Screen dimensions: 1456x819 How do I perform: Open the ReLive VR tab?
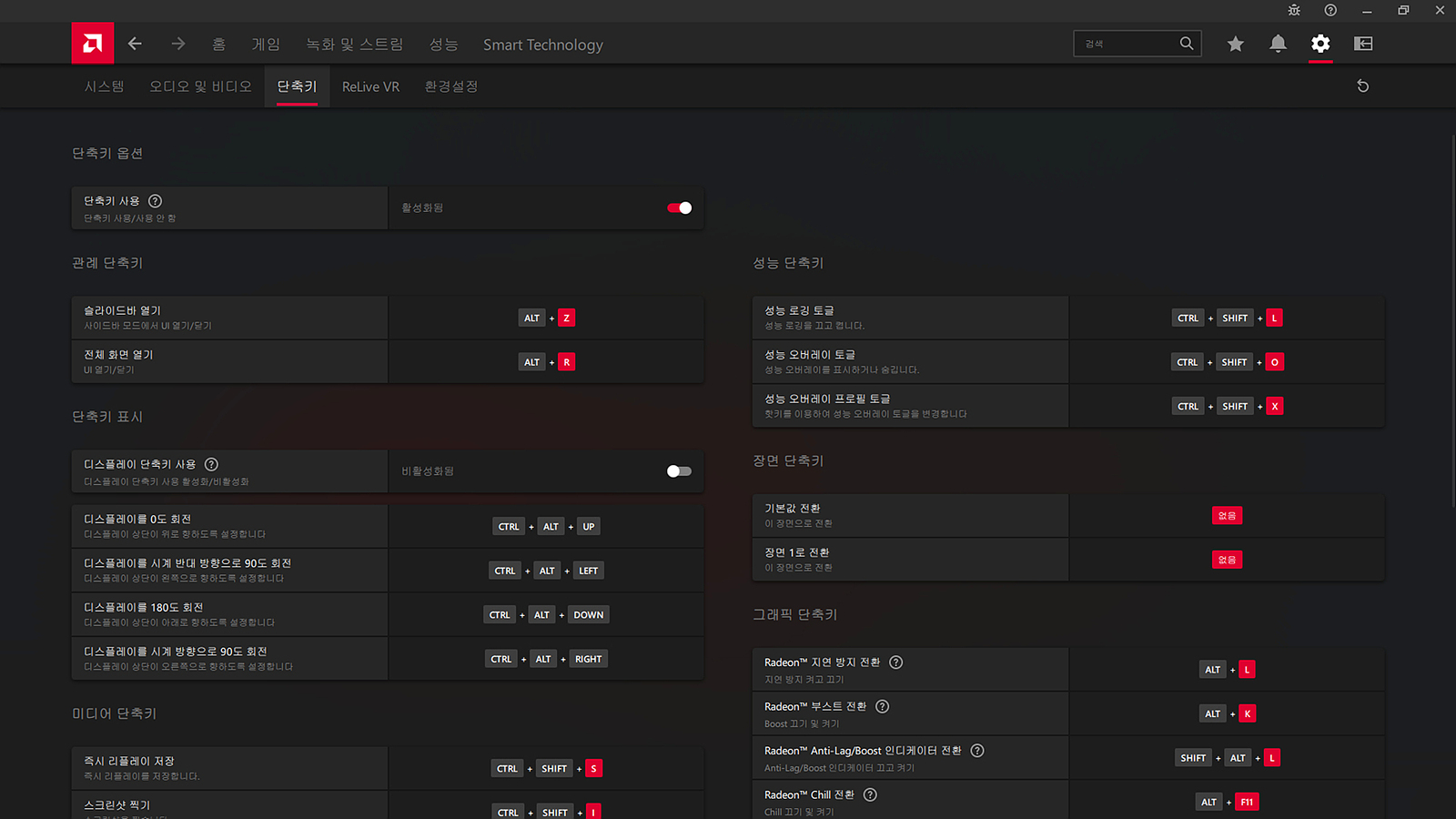point(370,86)
